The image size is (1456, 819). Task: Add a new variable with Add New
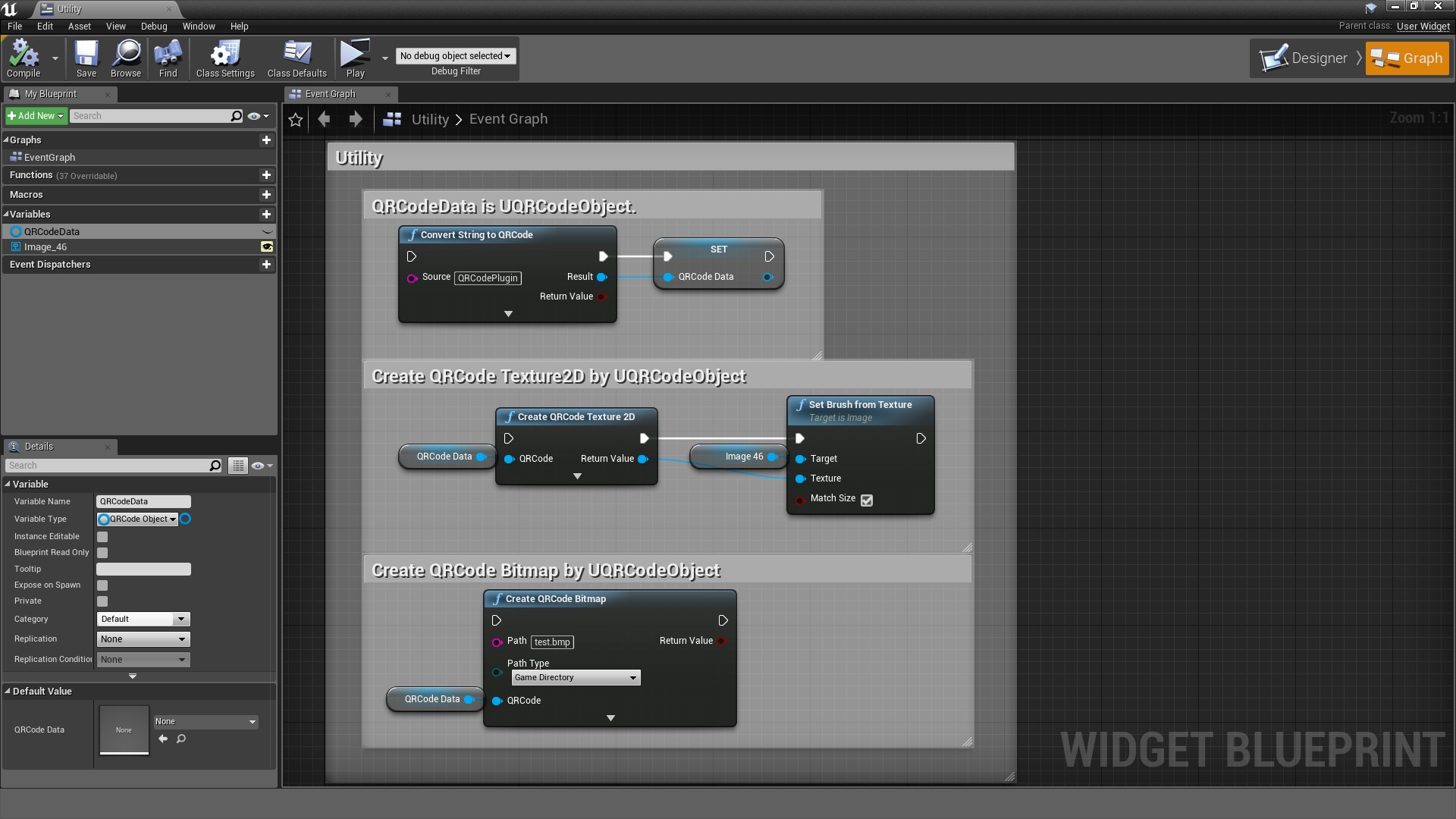34,115
